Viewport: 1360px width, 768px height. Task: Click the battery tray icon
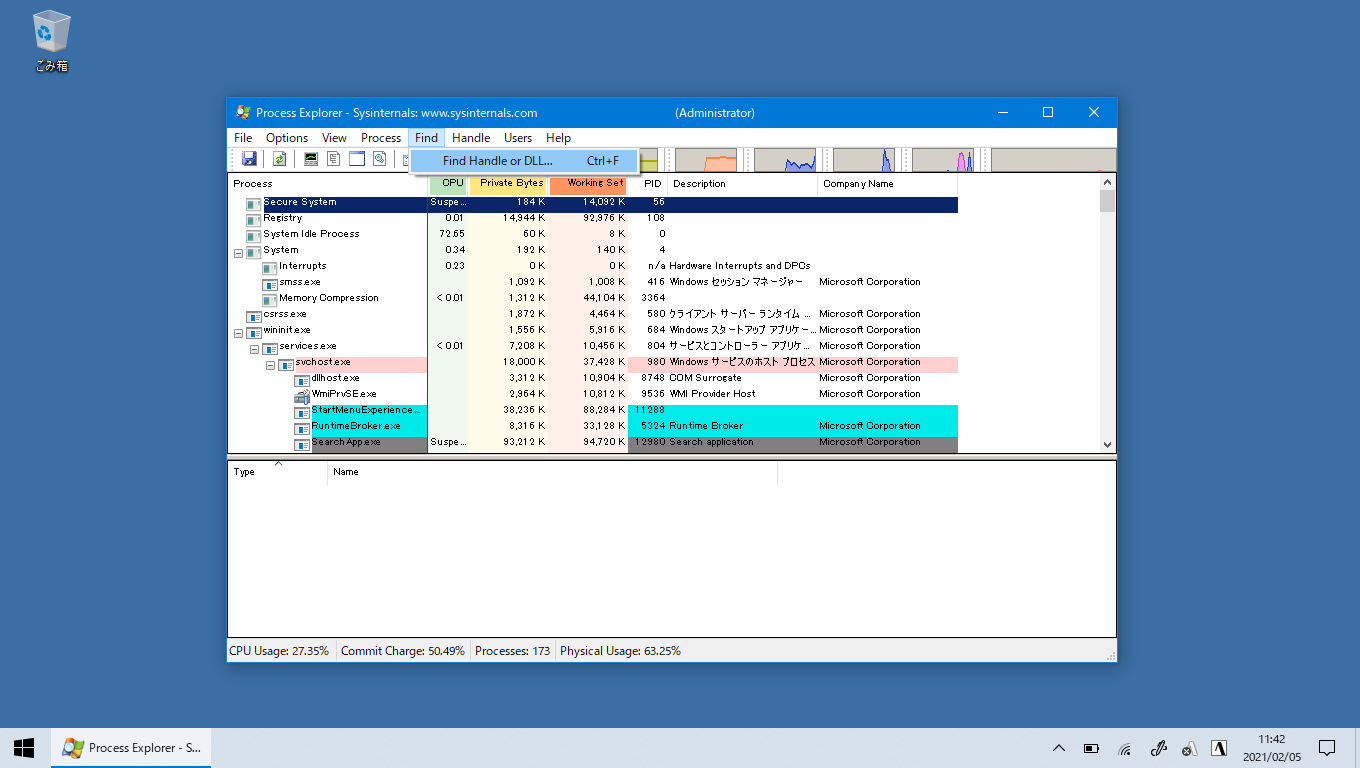[1092, 748]
